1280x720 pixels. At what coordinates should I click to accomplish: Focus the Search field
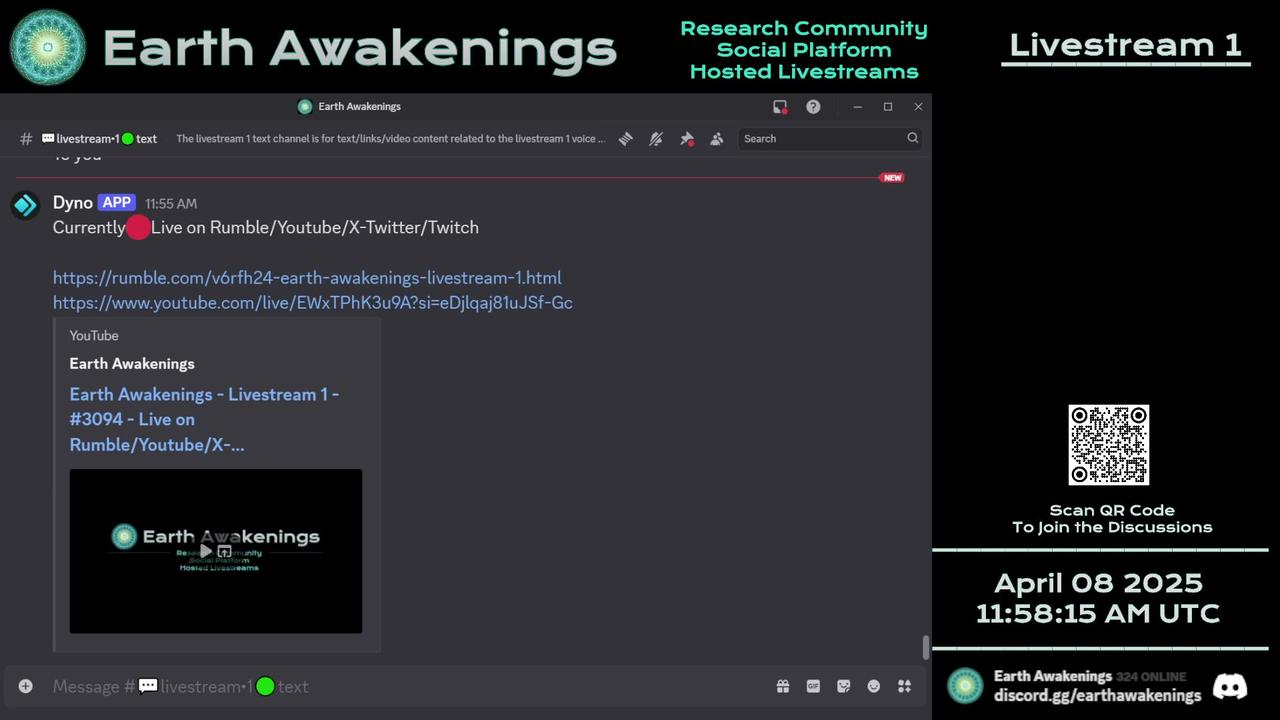(x=830, y=139)
